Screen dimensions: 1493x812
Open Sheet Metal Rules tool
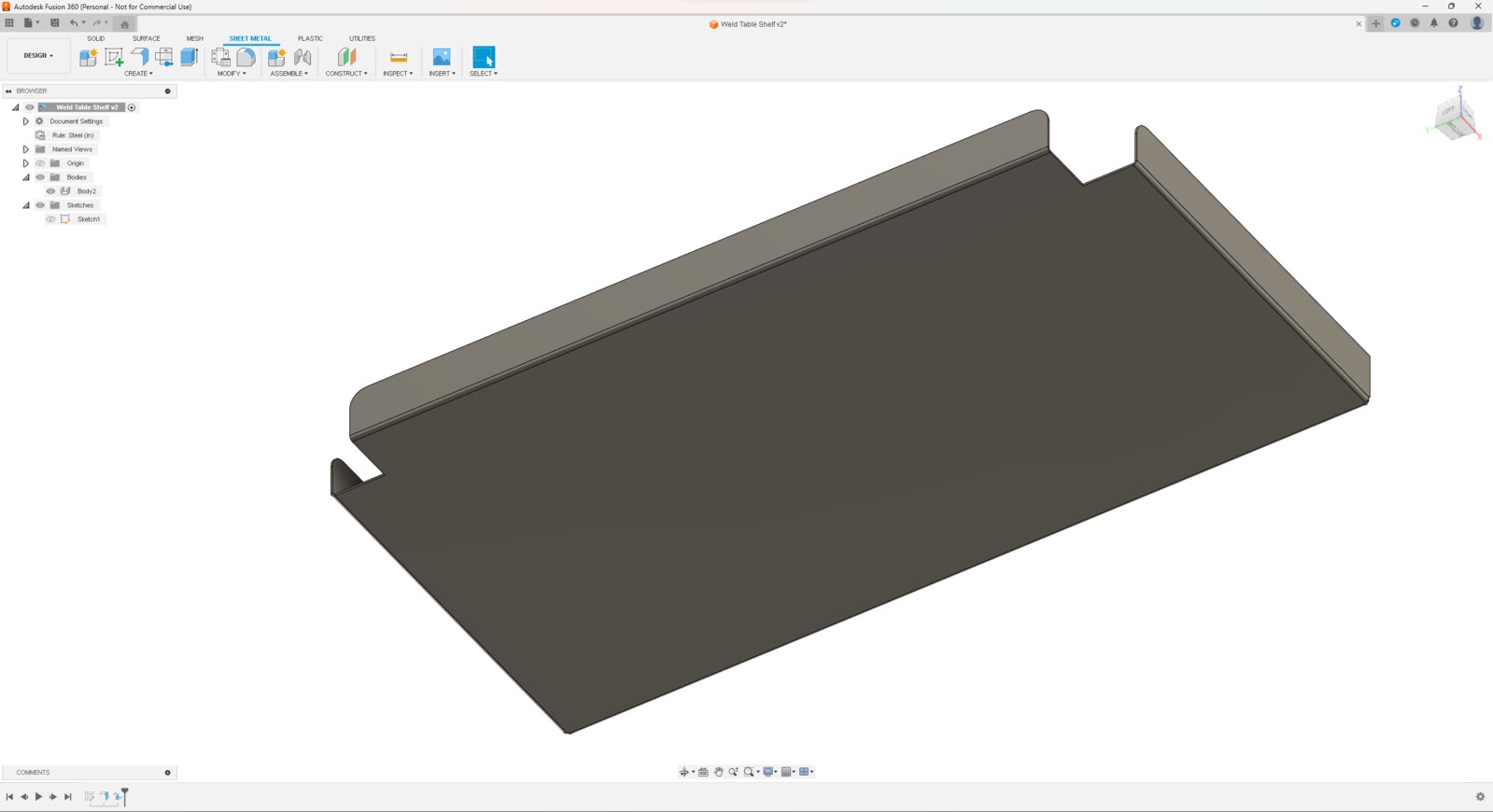pyautogui.click(x=220, y=57)
